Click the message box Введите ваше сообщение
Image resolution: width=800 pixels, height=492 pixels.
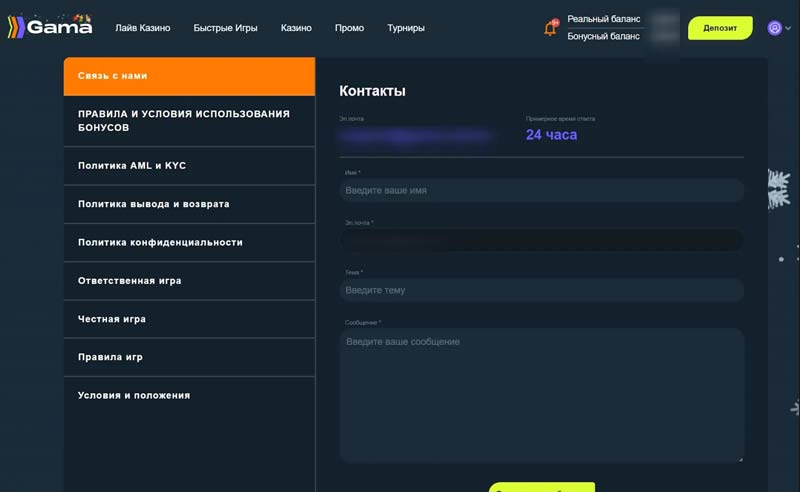coord(541,395)
